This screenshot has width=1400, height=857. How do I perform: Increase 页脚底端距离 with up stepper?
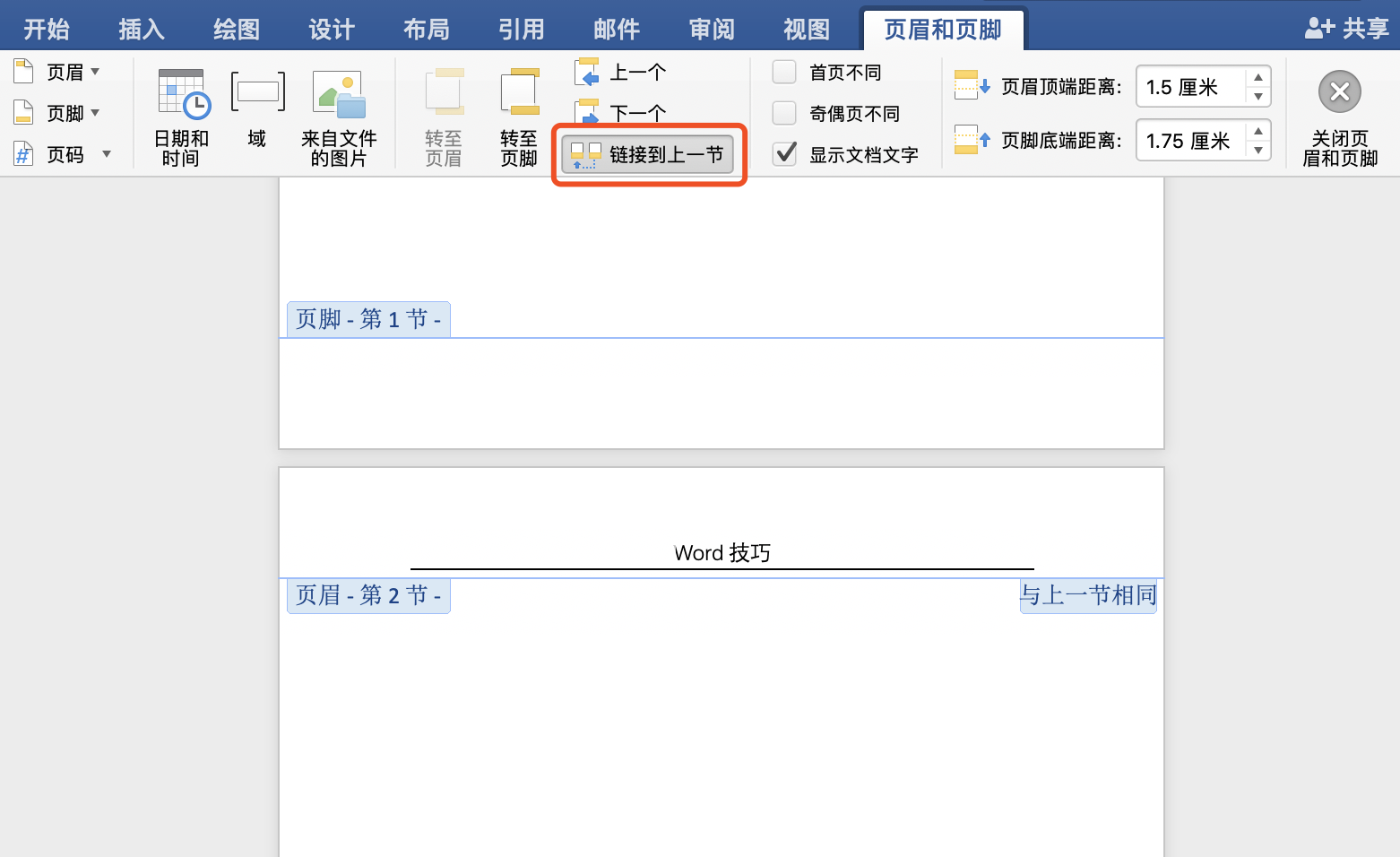click(x=1258, y=131)
